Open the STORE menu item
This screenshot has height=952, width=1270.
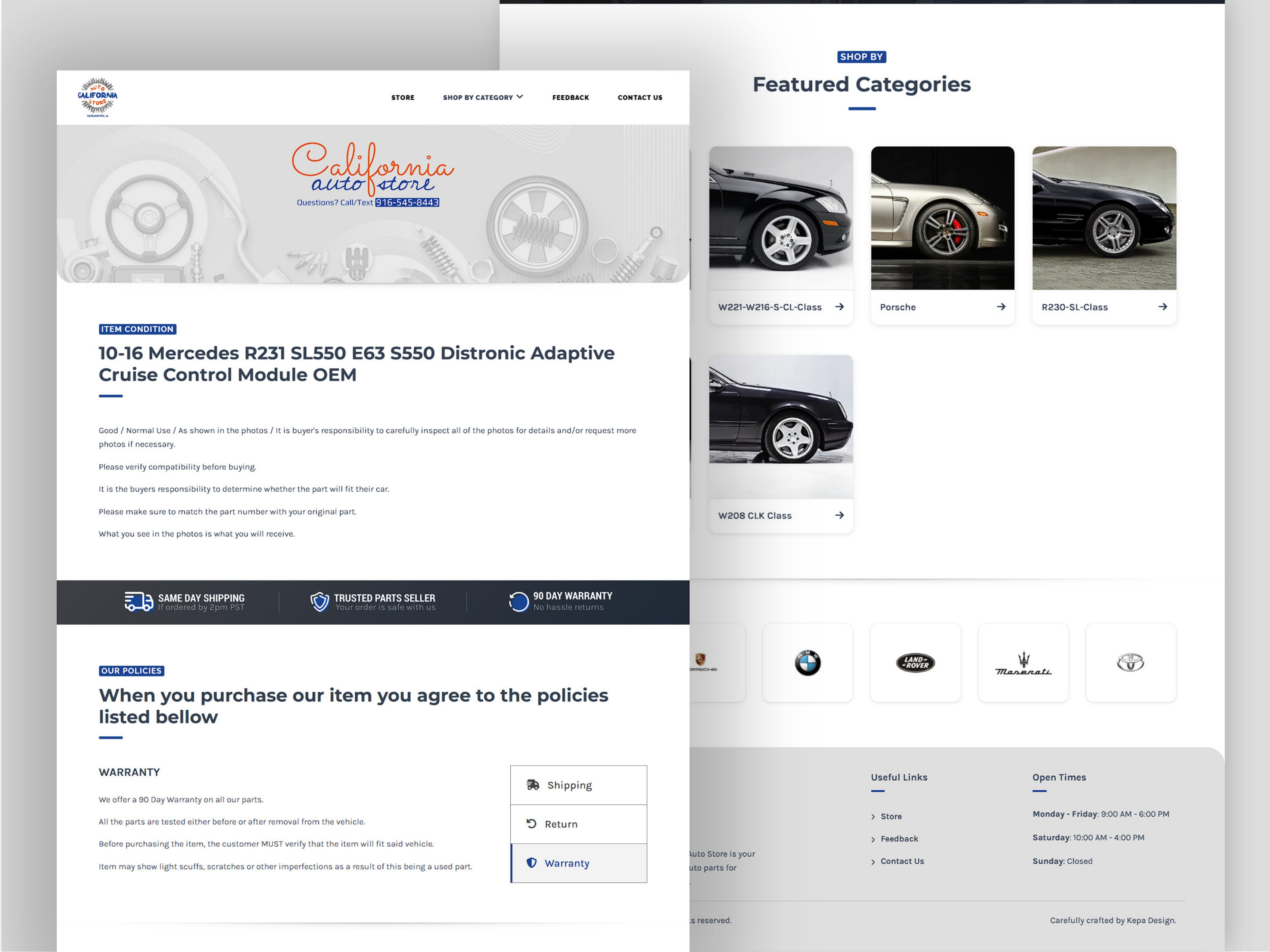[402, 97]
